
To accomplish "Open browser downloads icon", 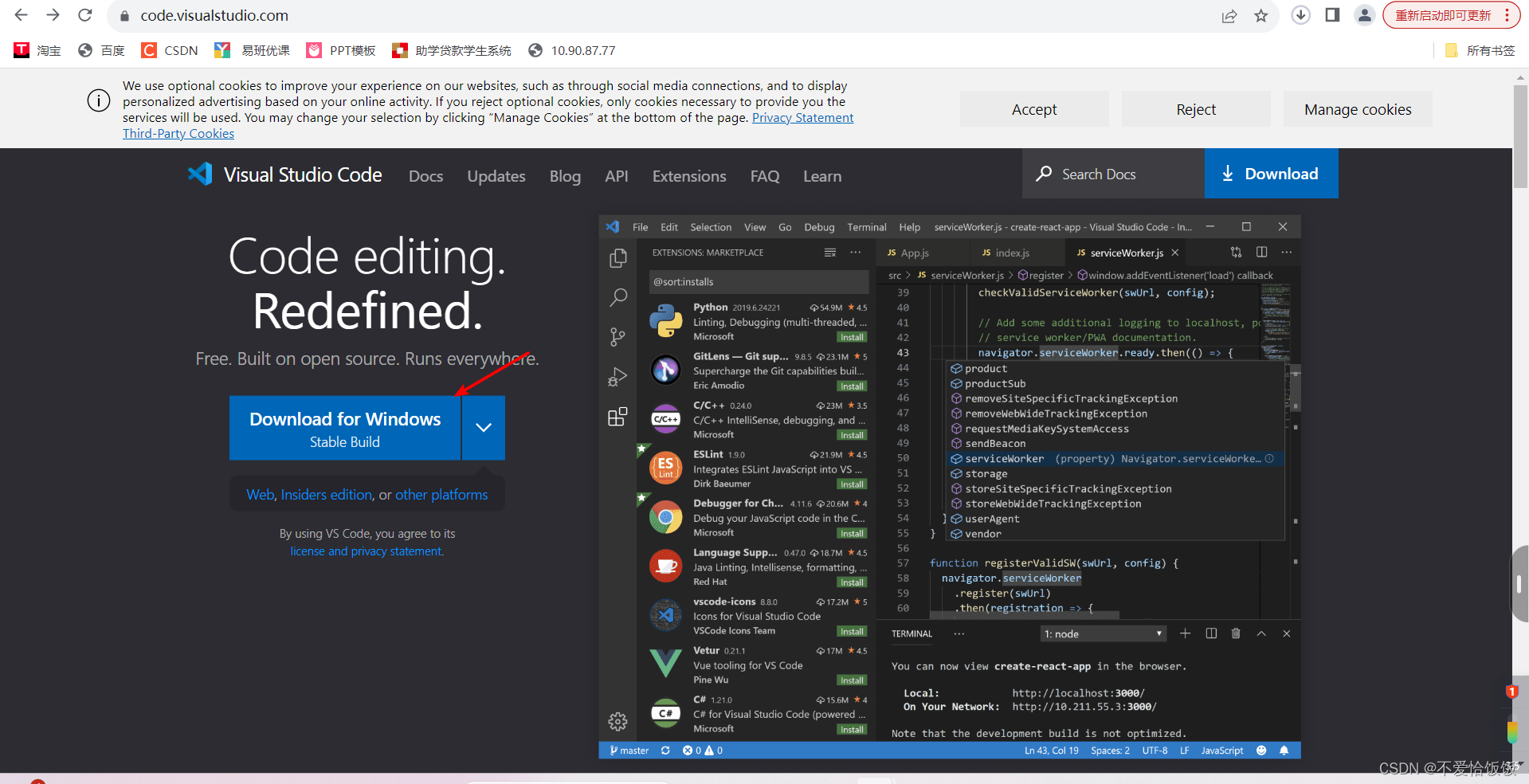I will coord(1300,15).
